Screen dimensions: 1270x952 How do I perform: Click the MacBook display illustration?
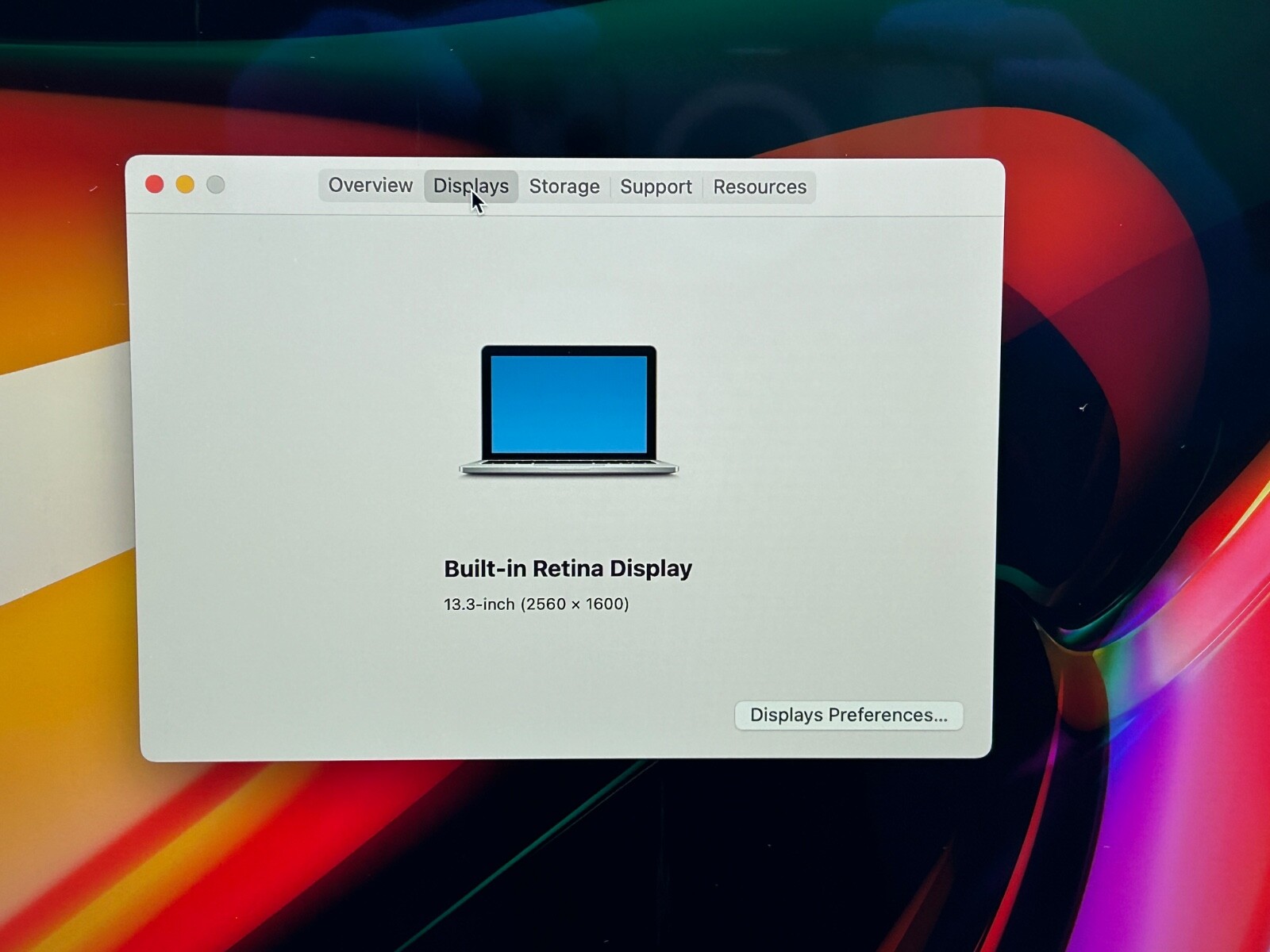point(568,410)
